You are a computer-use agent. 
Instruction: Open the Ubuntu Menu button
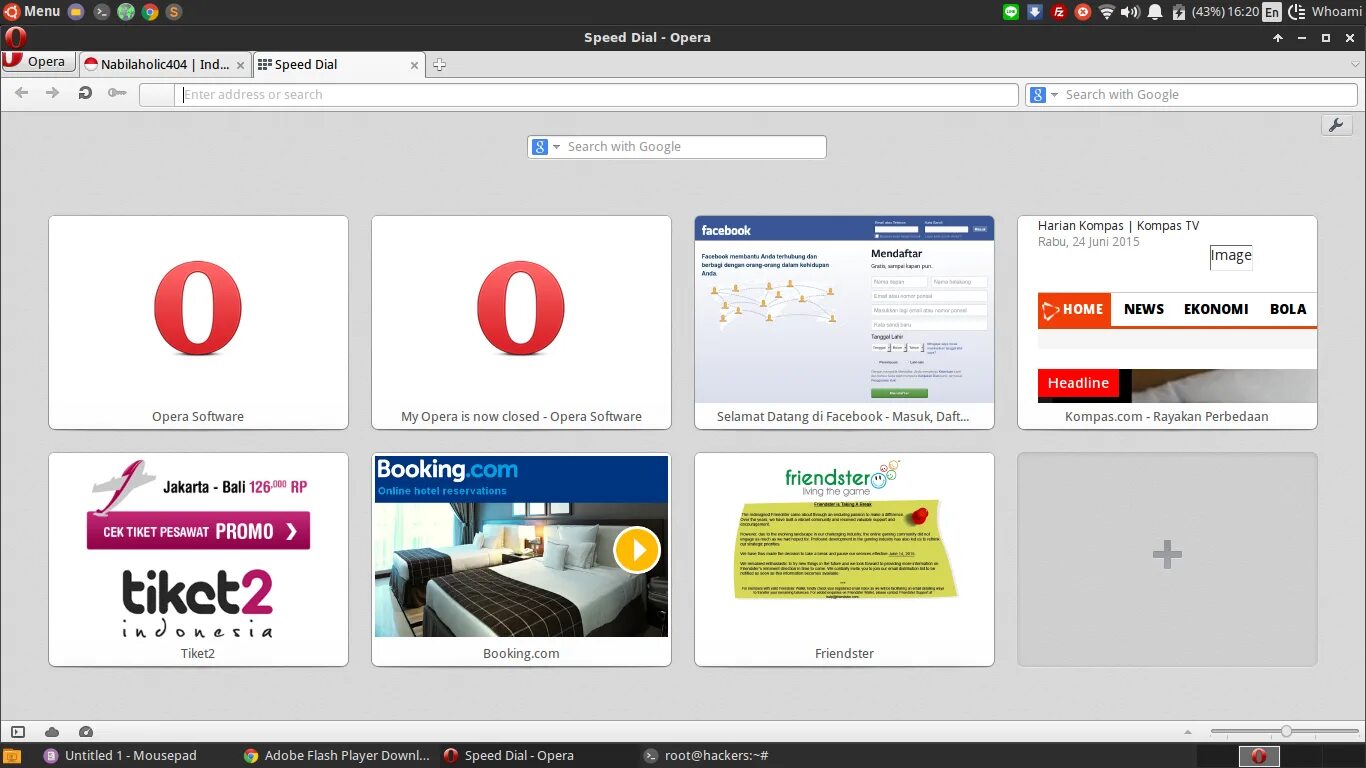click(x=31, y=11)
